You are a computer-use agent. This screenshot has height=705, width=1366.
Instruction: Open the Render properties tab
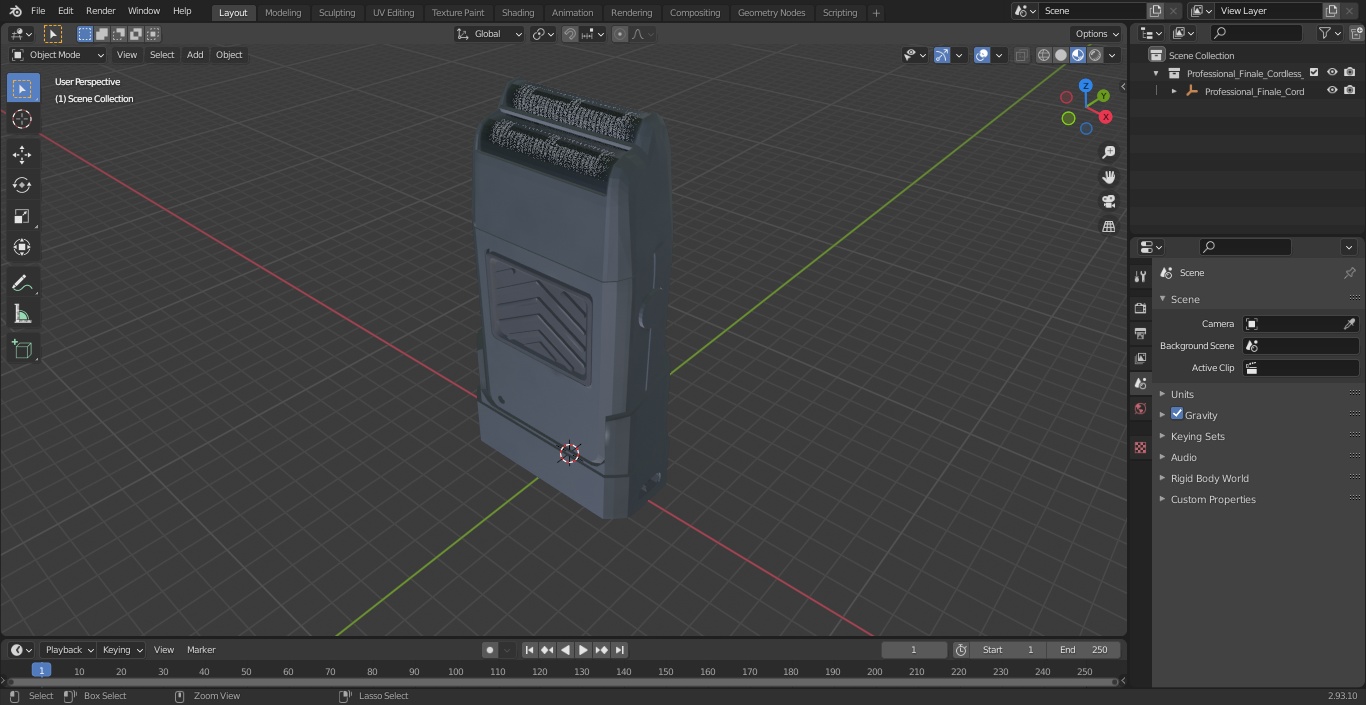coord(1140,308)
